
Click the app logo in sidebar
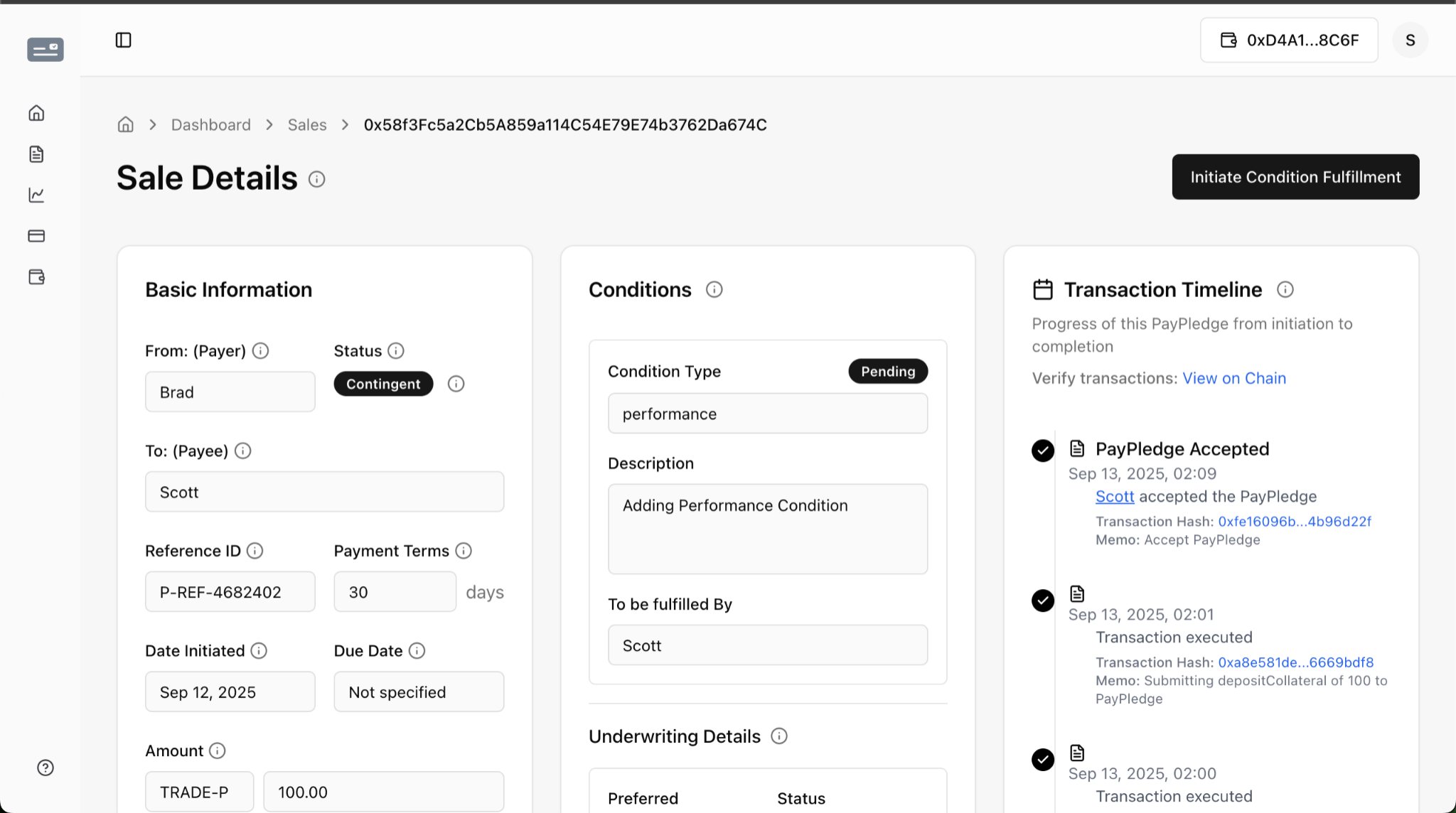point(45,49)
